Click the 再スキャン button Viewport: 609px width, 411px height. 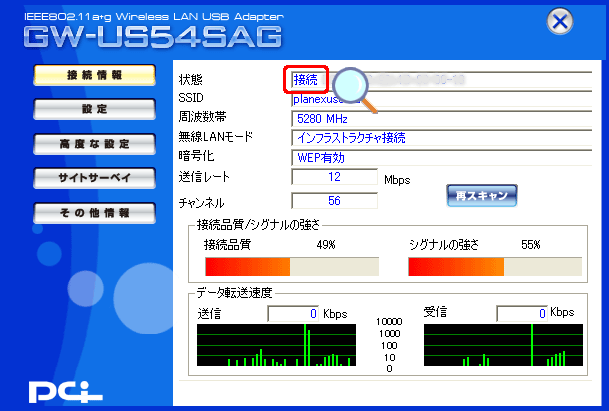[482, 195]
